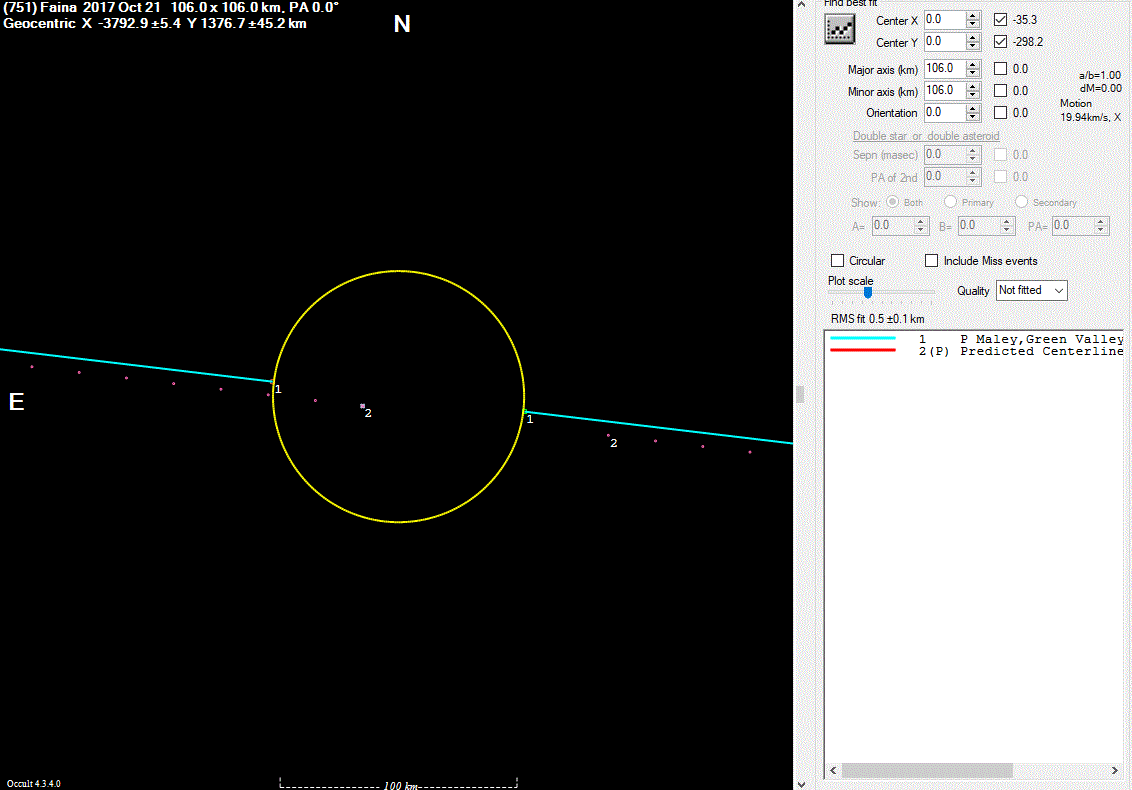
Task: Increase Orientation value with up arrow
Action: (x=973, y=108)
